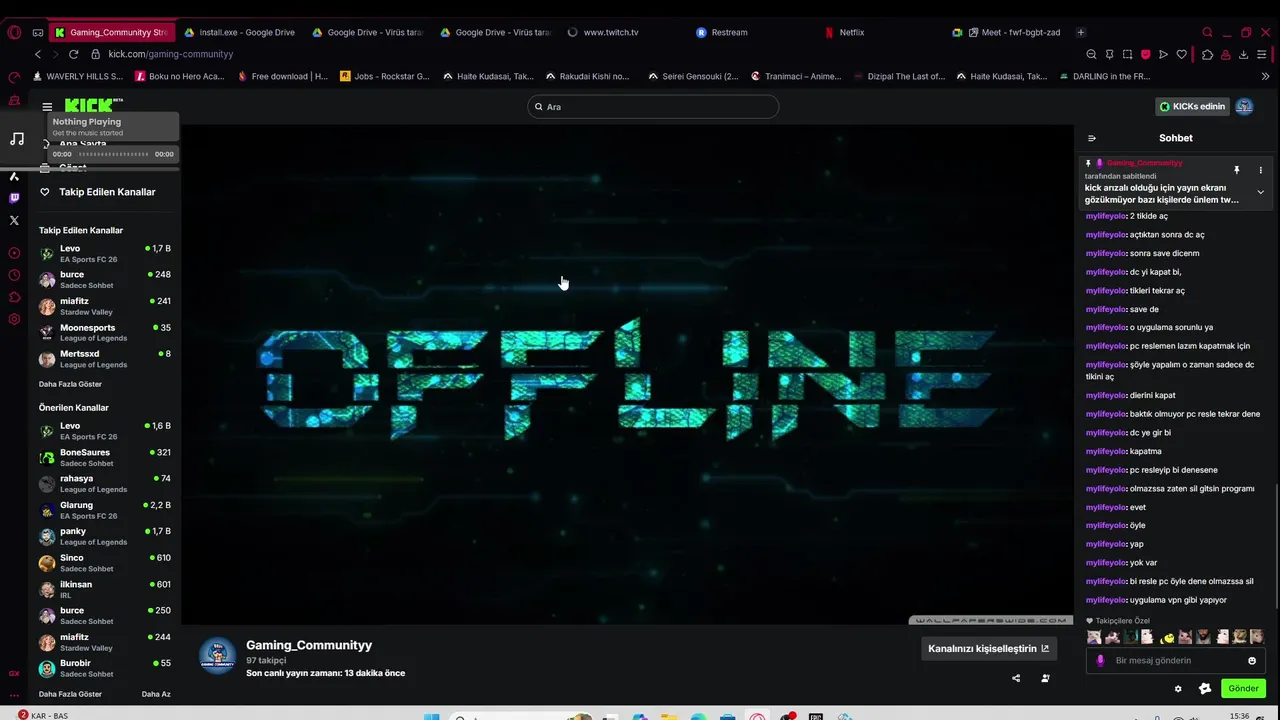
Task: Switch to the Meet fwf-bgbt-zad tab
Action: pyautogui.click(x=1012, y=32)
